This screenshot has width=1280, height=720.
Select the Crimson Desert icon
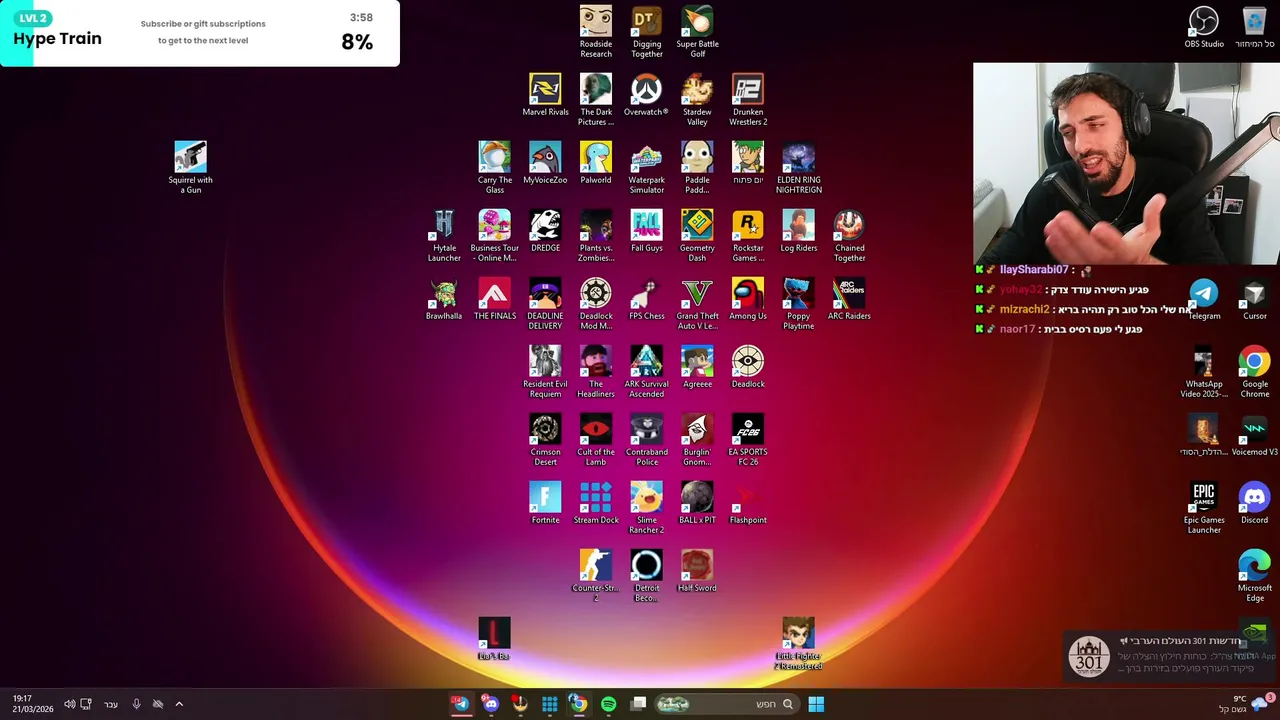click(545, 439)
